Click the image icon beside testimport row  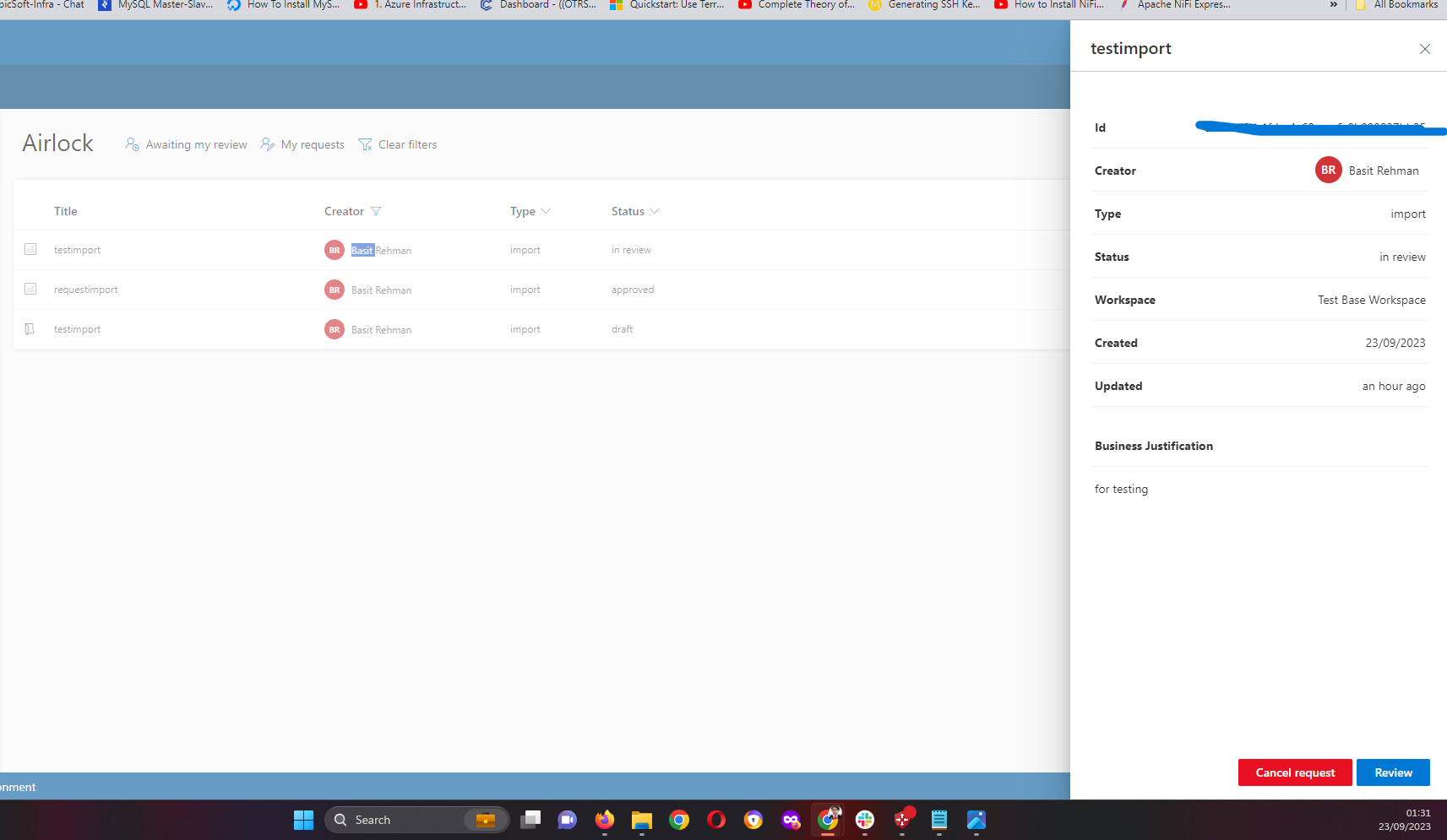(x=30, y=249)
